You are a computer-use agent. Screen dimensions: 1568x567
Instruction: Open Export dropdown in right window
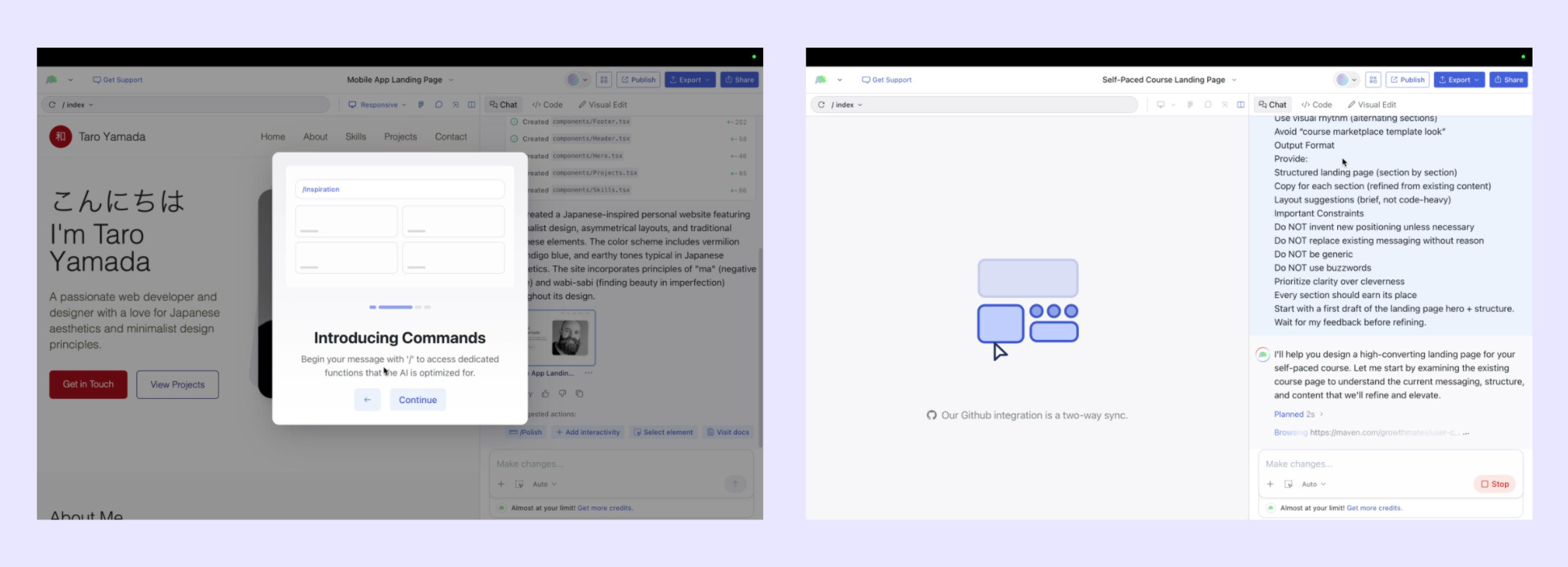click(x=1459, y=80)
